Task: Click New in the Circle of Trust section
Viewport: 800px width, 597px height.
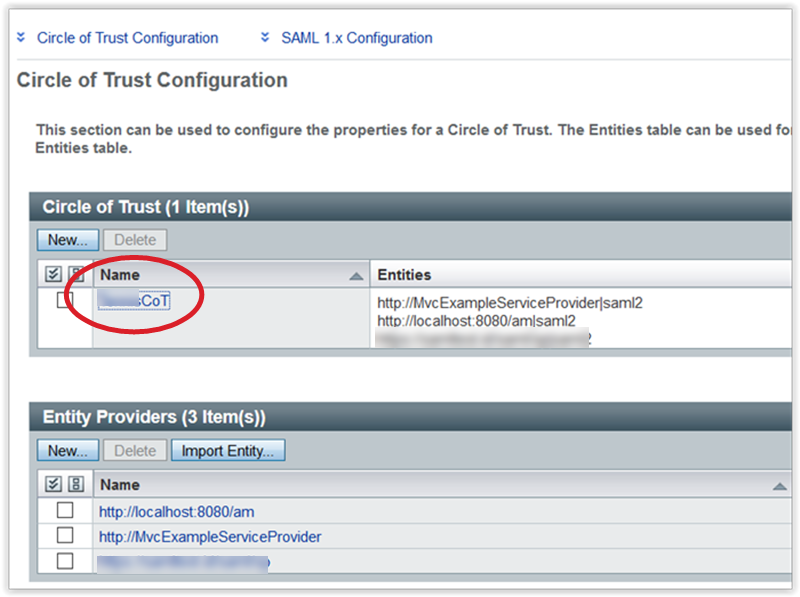Action: point(66,240)
